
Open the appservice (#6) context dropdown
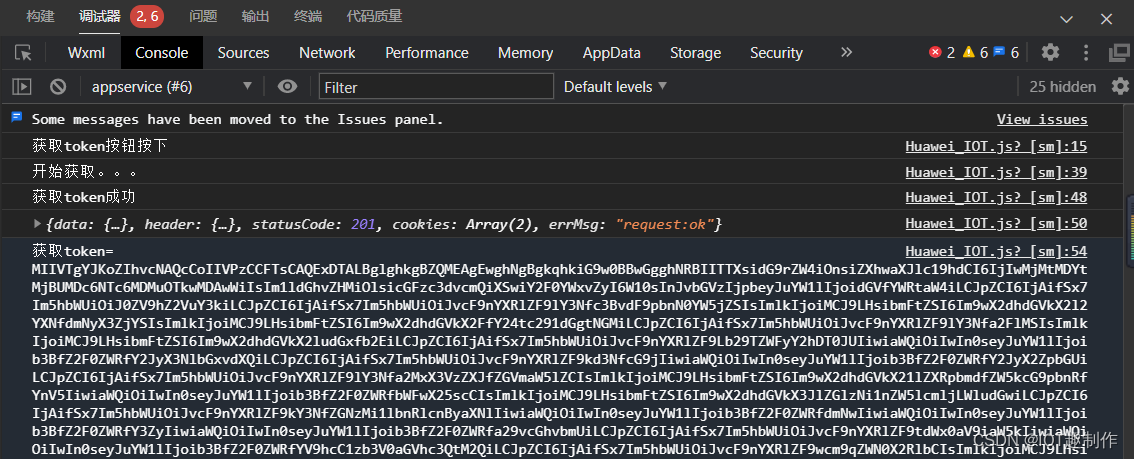point(171,87)
